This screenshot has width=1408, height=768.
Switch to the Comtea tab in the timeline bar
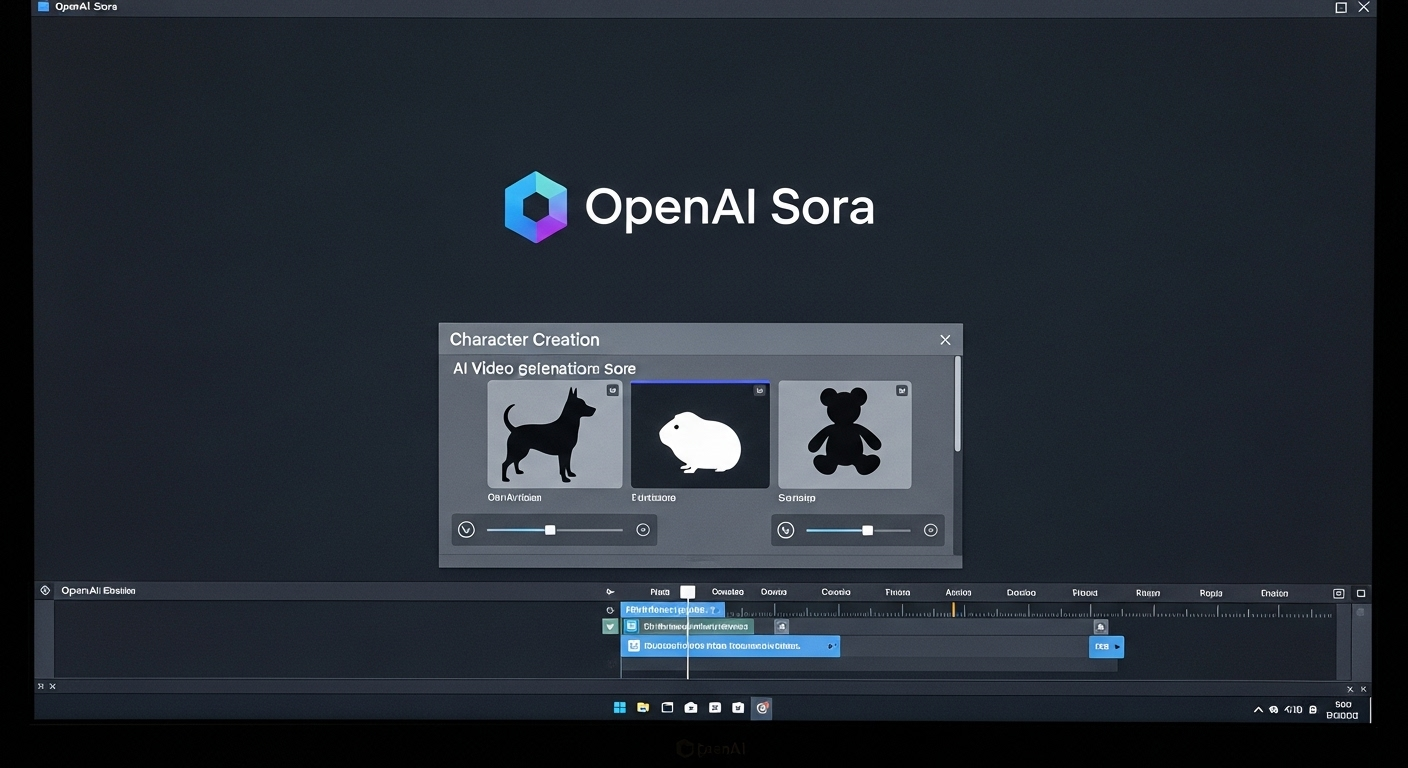727,591
